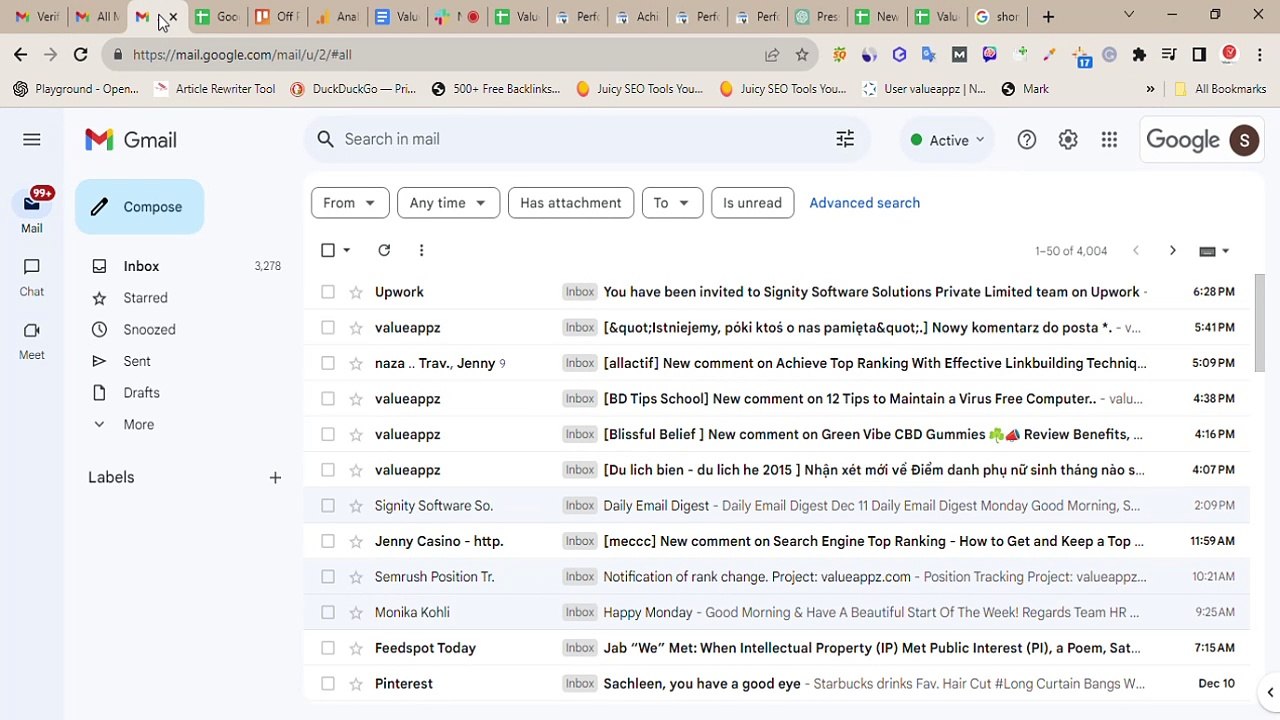Click the search options filter icon
The image size is (1280, 720).
(x=845, y=139)
